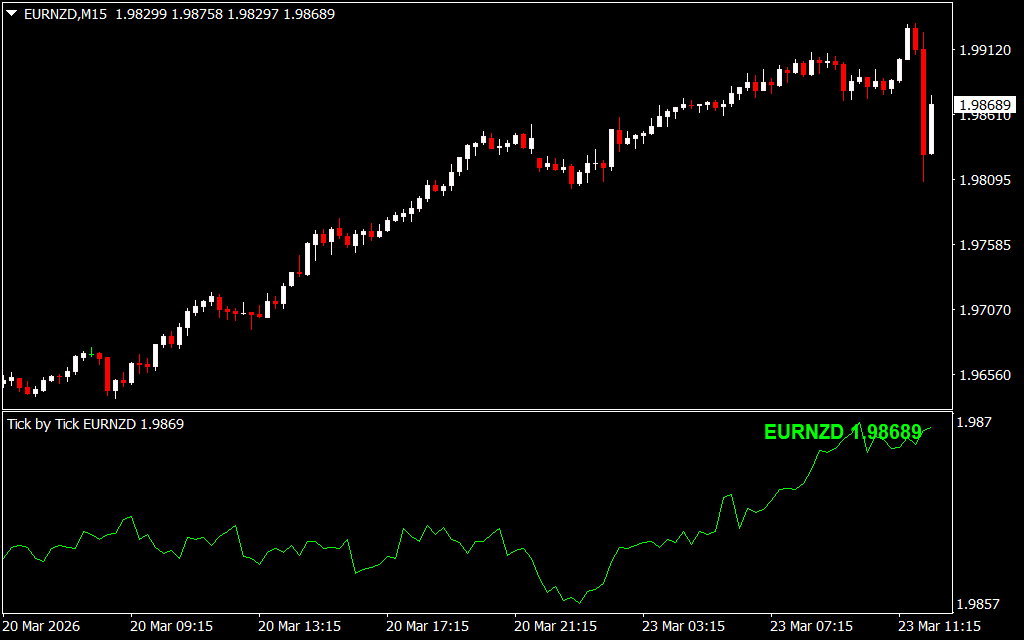
Task: Click the 1.9857 indicator scale value
Action: coord(978,605)
